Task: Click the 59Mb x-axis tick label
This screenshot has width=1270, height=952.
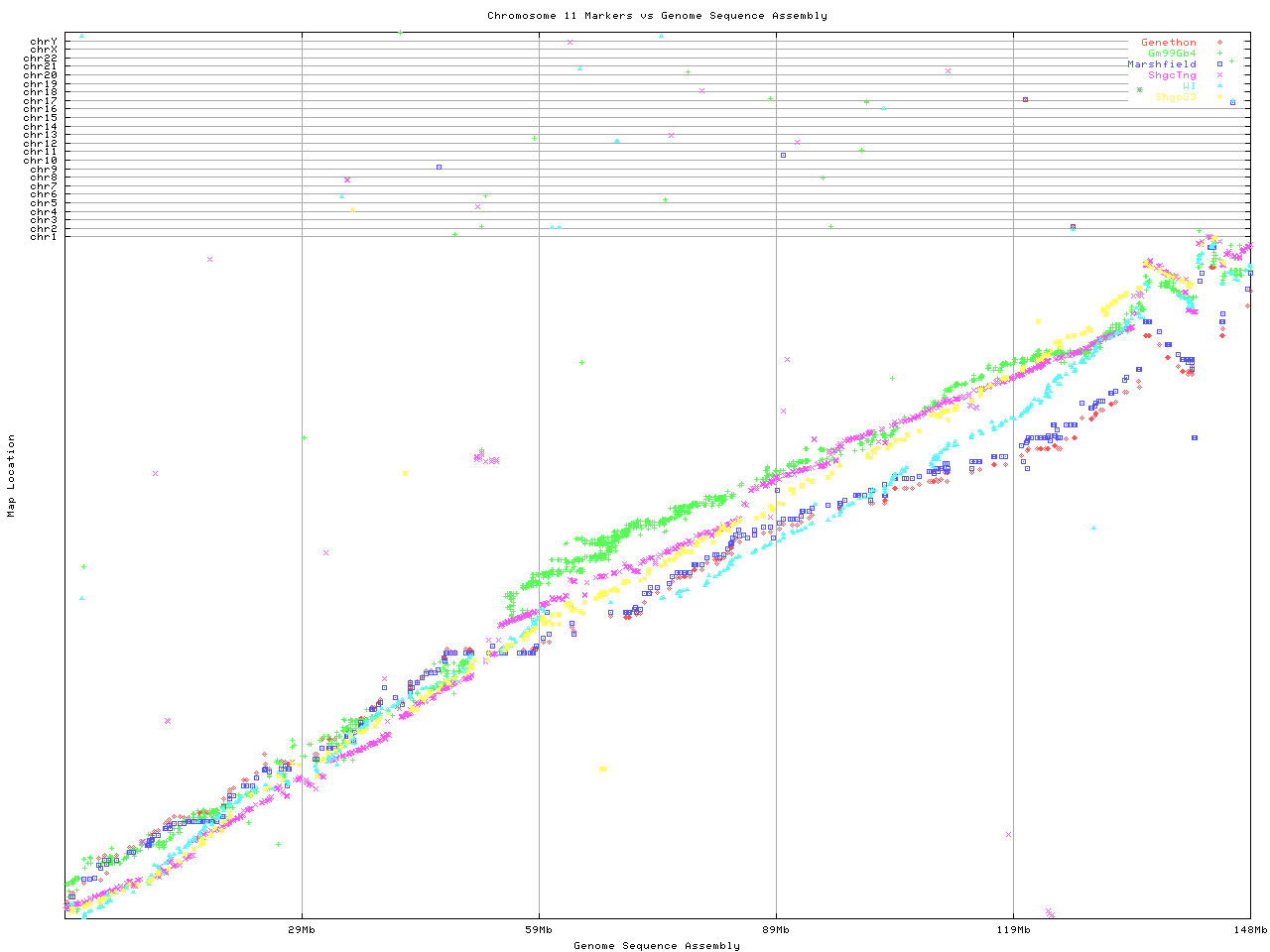Action: 539,930
